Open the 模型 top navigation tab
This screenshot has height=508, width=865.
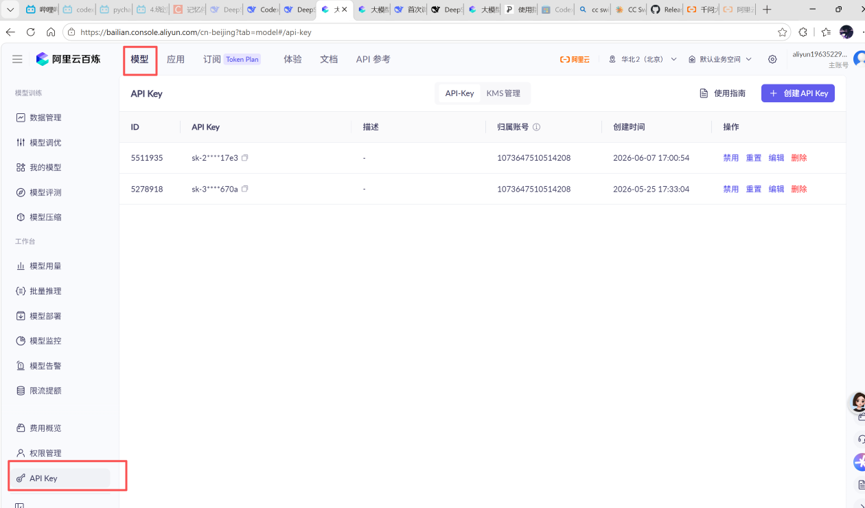(140, 59)
